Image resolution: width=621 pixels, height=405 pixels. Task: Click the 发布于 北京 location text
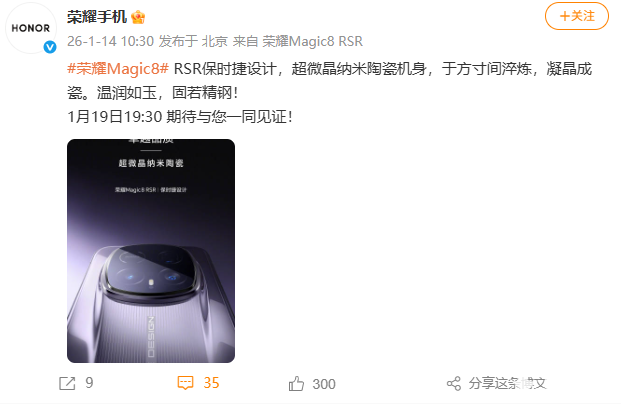point(193,41)
